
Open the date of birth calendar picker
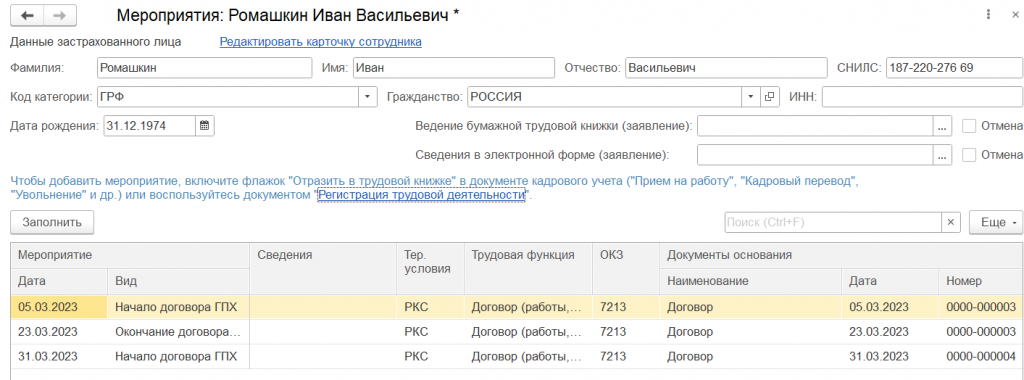pyautogui.click(x=204, y=126)
